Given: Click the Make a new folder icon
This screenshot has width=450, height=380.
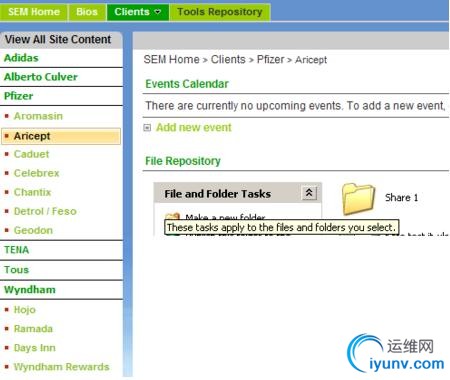Looking at the screenshot, I should (x=172, y=216).
